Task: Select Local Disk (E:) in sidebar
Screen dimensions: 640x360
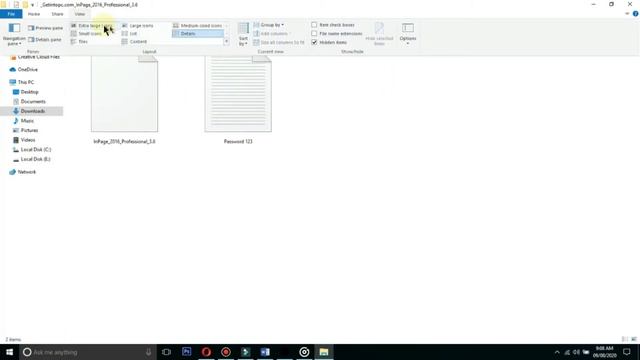Action: click(32, 159)
